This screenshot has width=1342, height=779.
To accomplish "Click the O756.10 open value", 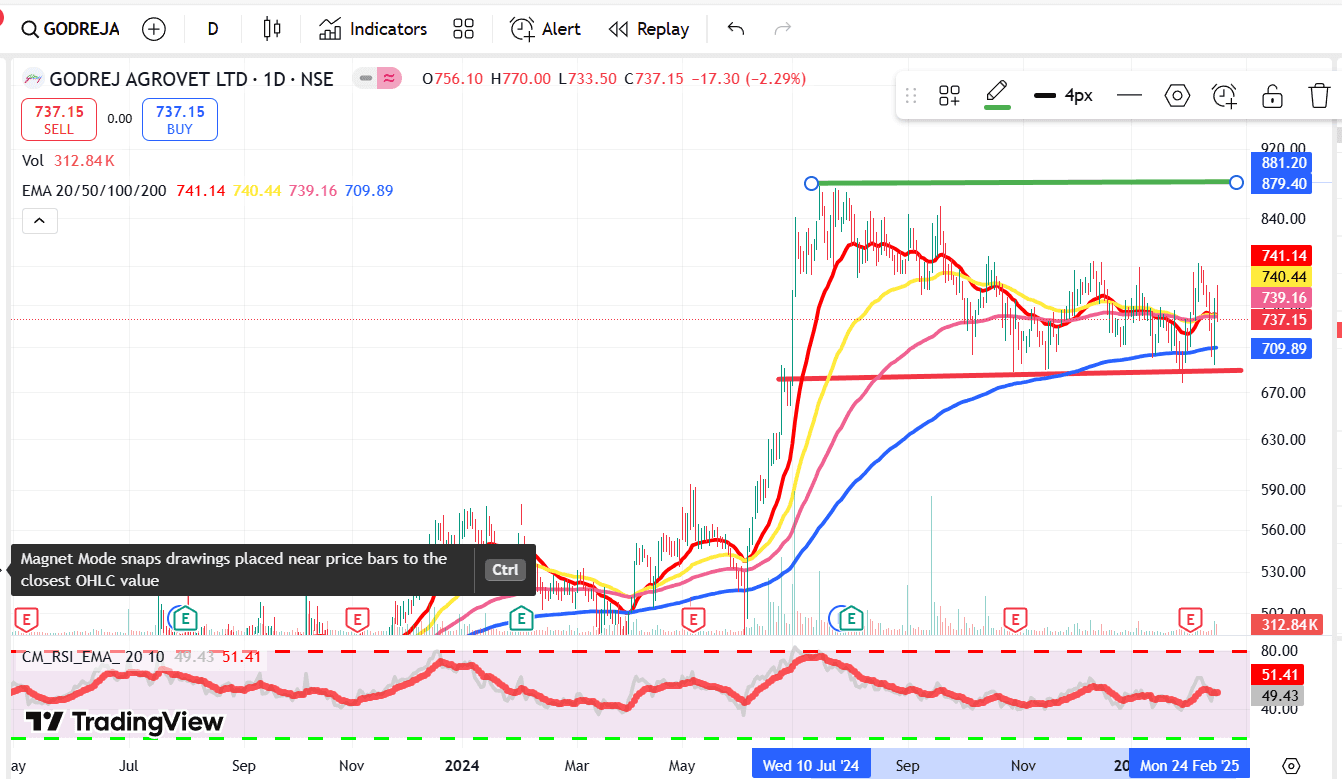I will click(453, 78).
